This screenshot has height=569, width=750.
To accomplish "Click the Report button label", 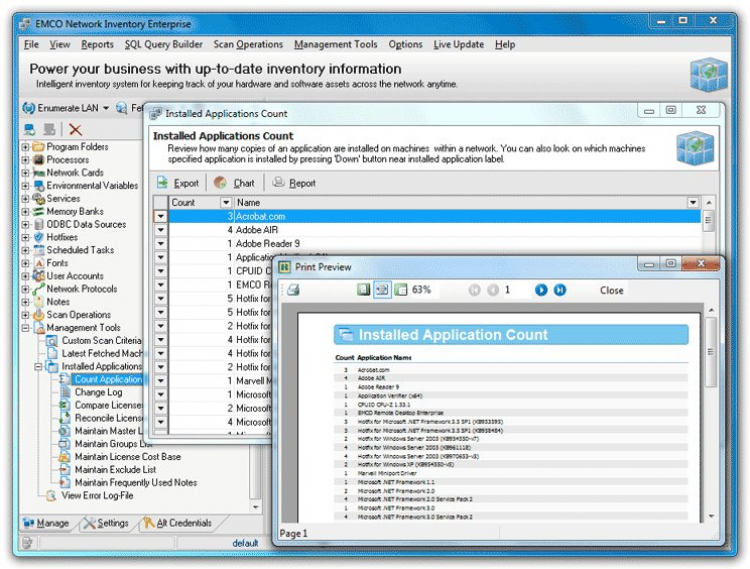I will pyautogui.click(x=302, y=183).
